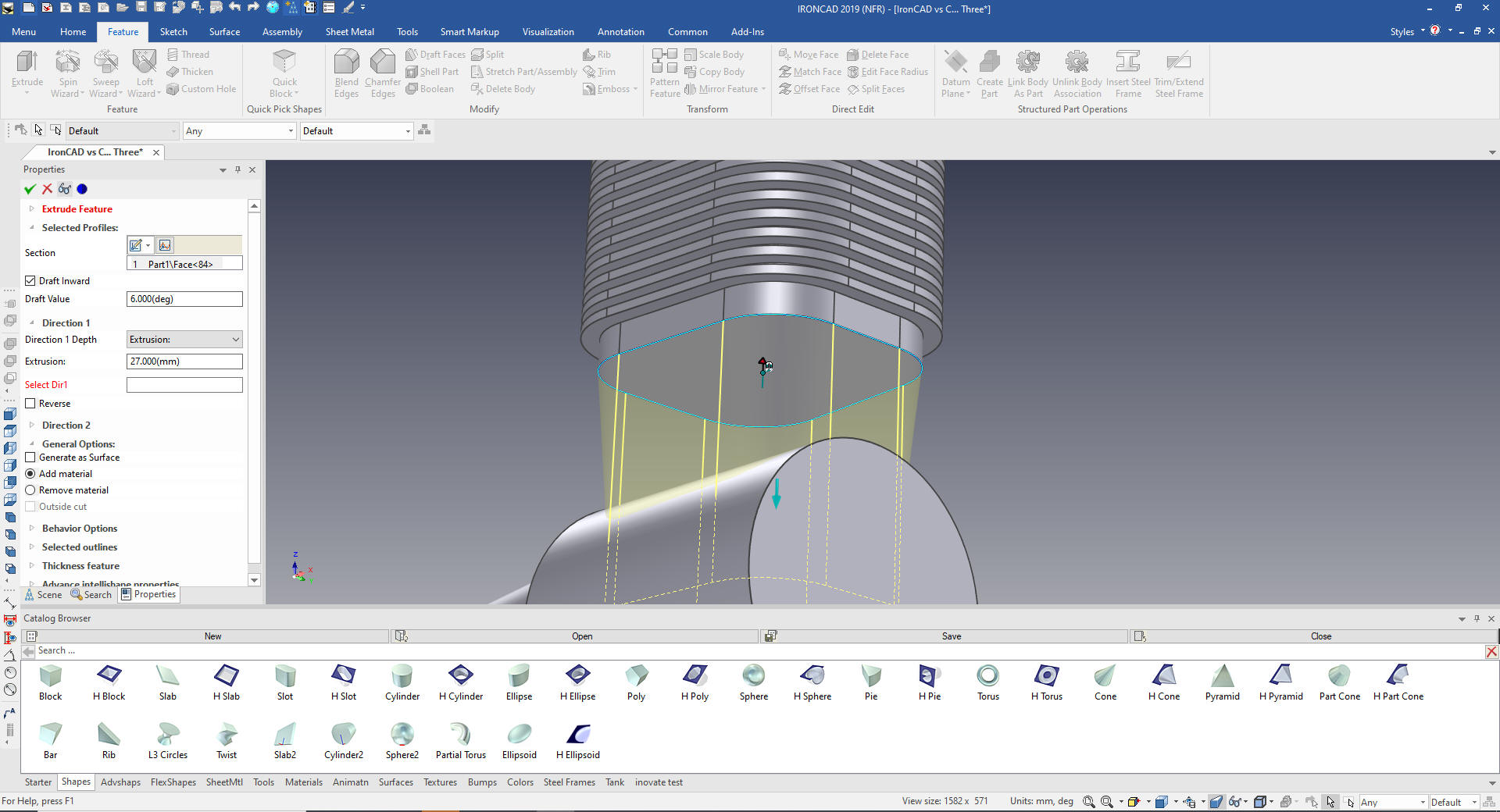Image resolution: width=1500 pixels, height=812 pixels.
Task: Click the Pattern Feature icon
Action: (x=664, y=62)
